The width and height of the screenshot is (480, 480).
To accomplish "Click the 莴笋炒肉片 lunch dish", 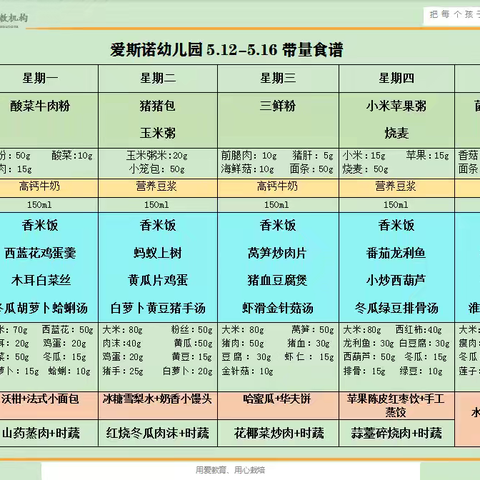I will pyautogui.click(x=277, y=253).
